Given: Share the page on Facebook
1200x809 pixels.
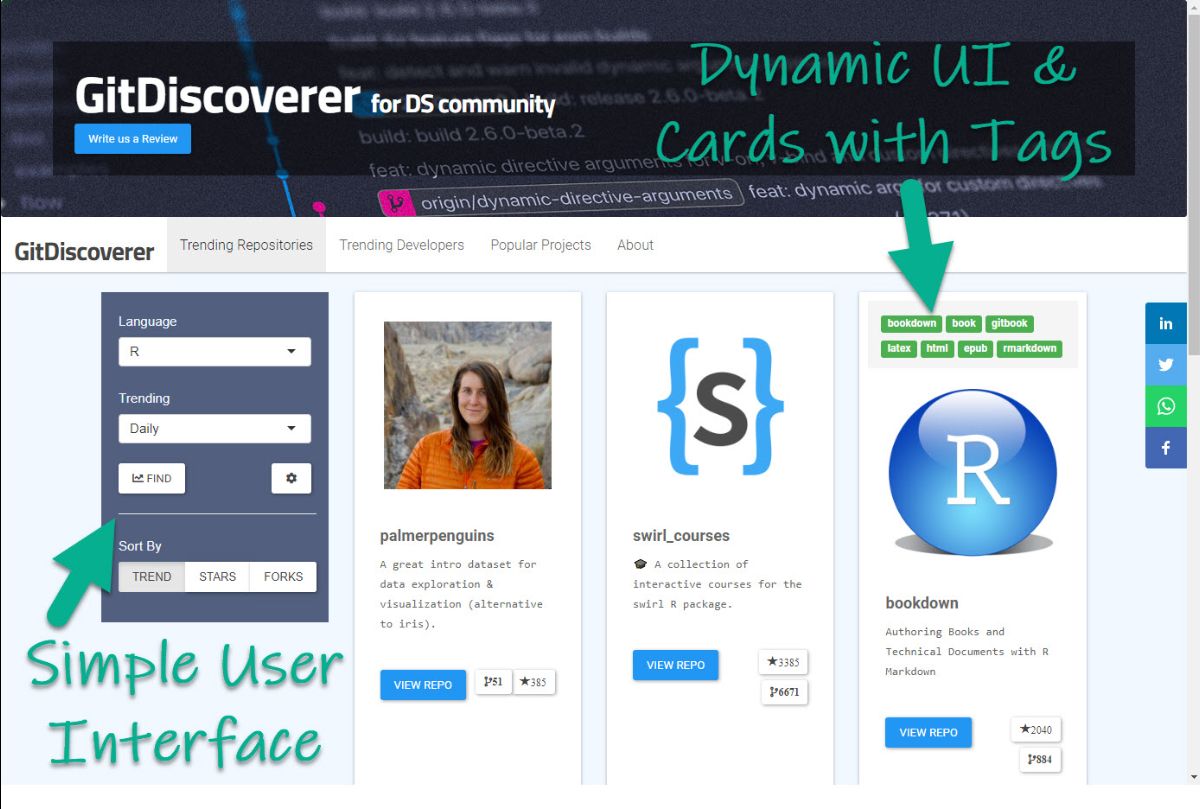Looking at the screenshot, I should (x=1166, y=448).
